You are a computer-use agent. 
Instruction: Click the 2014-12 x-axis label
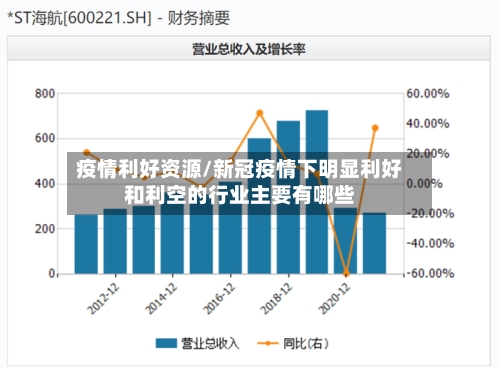[161, 299]
